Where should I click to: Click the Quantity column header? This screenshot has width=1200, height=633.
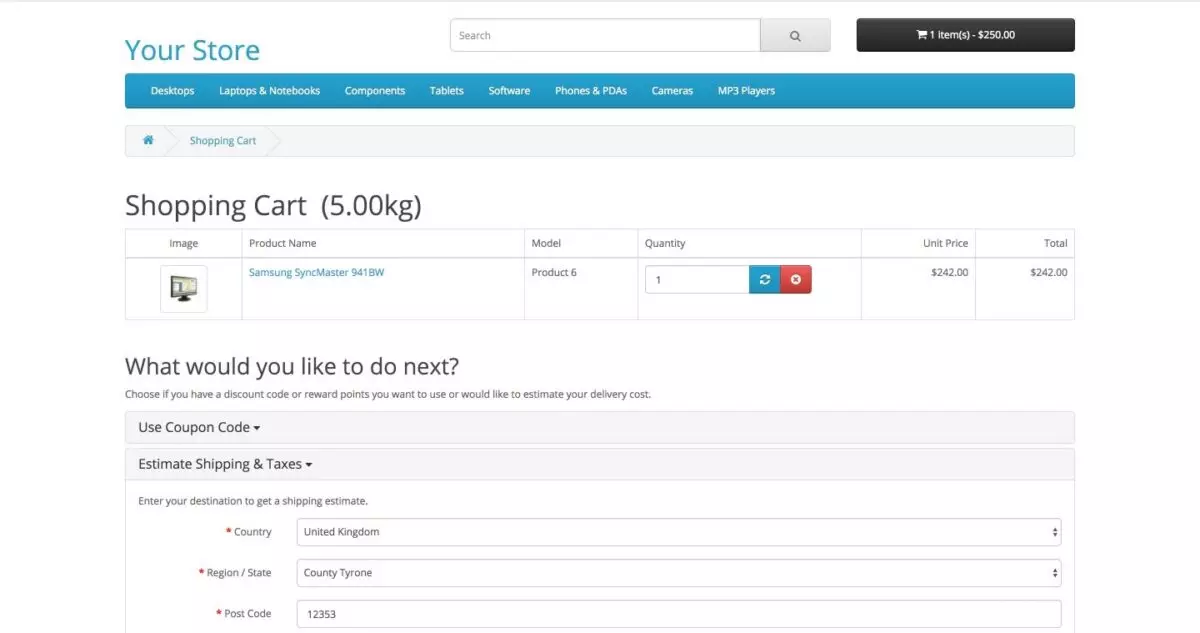665,243
